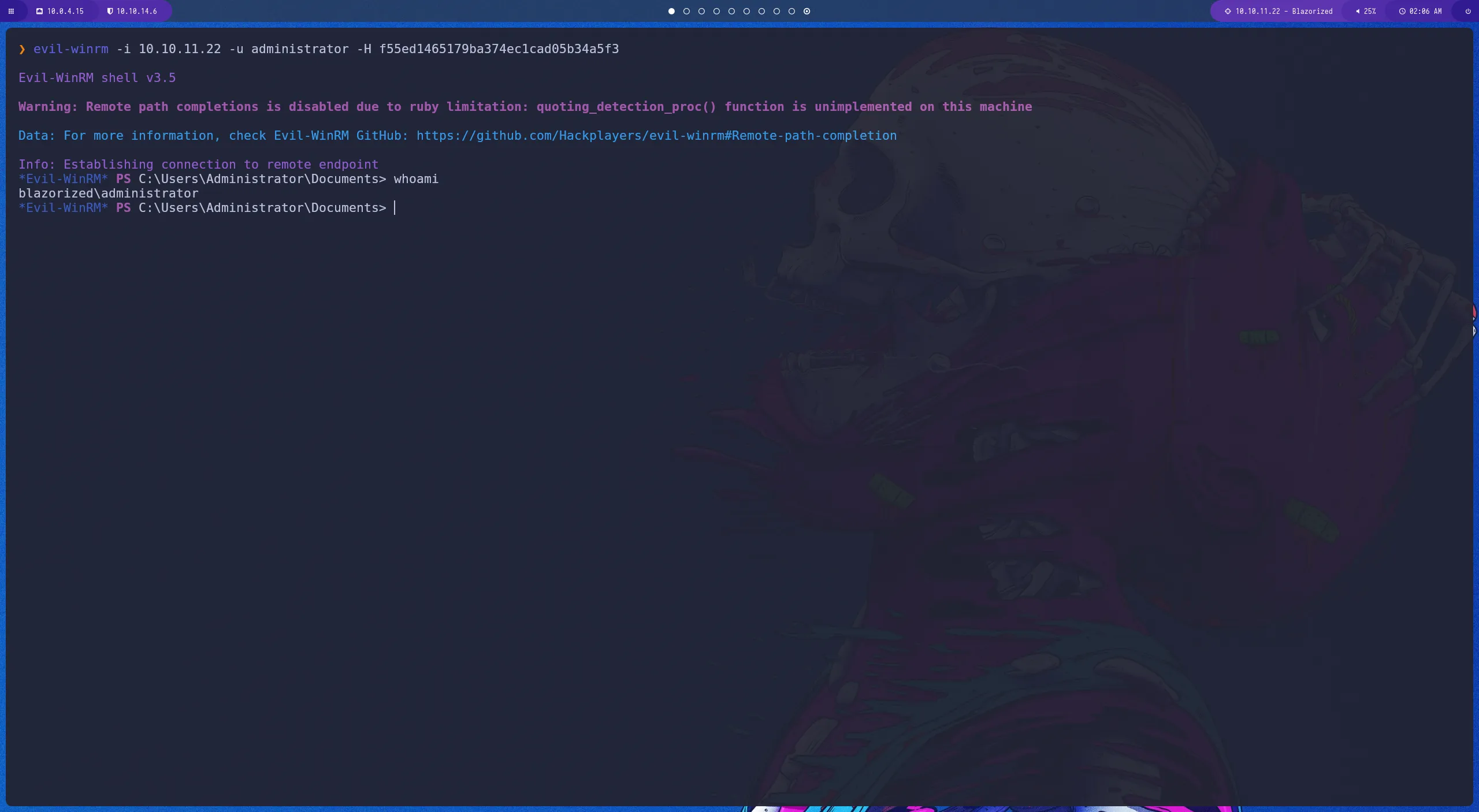Click the muted speaker icon near 25%
The height and width of the screenshot is (812, 1479).
[1357, 11]
